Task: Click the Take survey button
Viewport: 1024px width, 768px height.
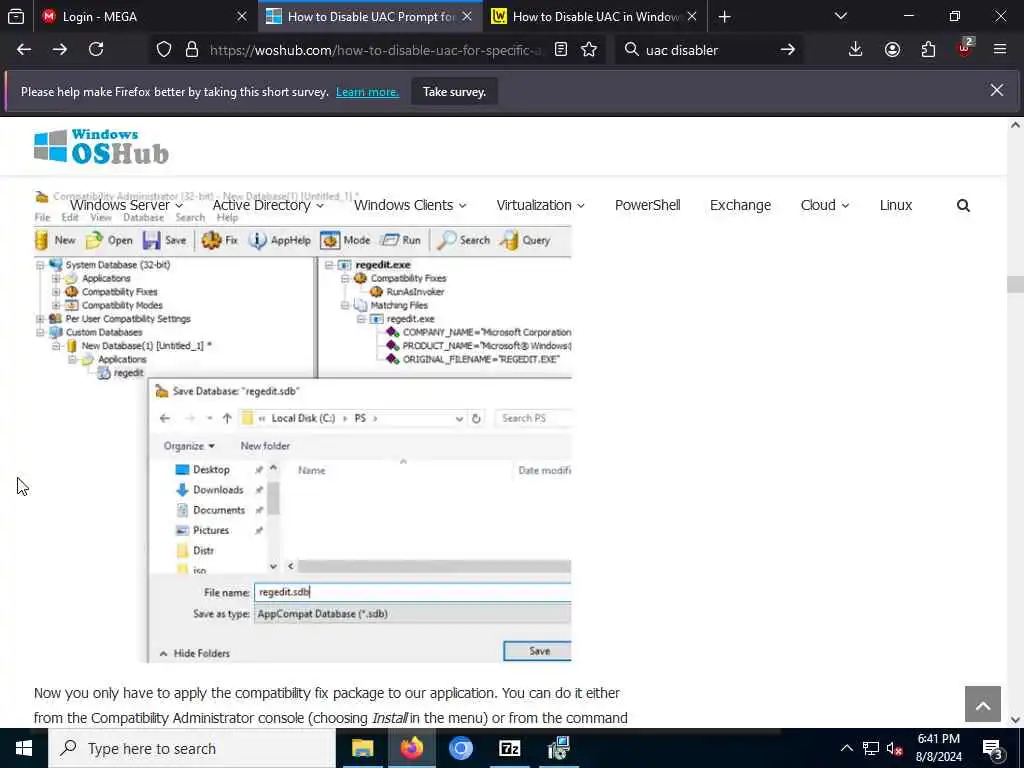Action: (x=454, y=91)
